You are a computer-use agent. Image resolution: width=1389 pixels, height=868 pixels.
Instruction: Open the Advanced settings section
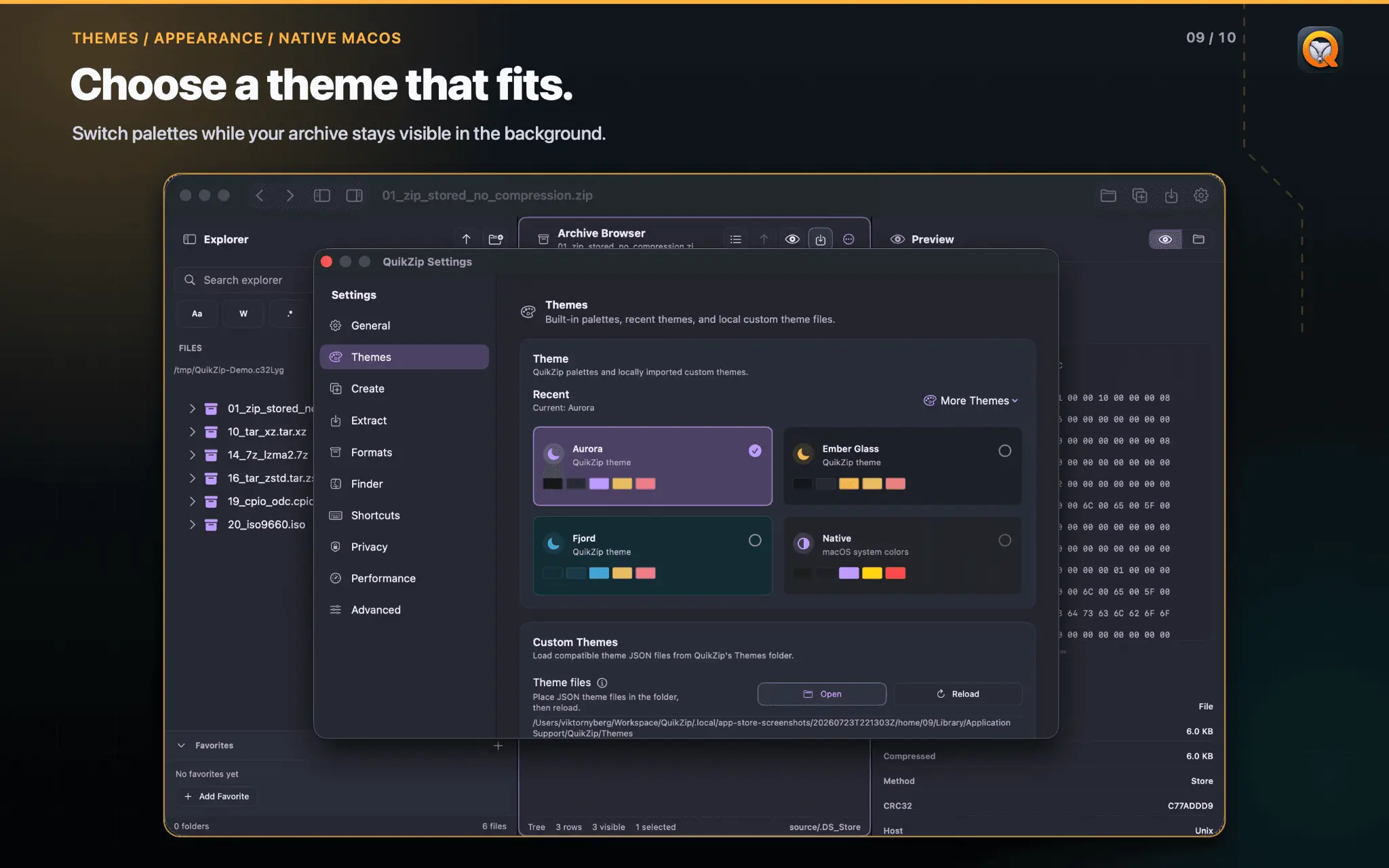[x=404, y=610]
